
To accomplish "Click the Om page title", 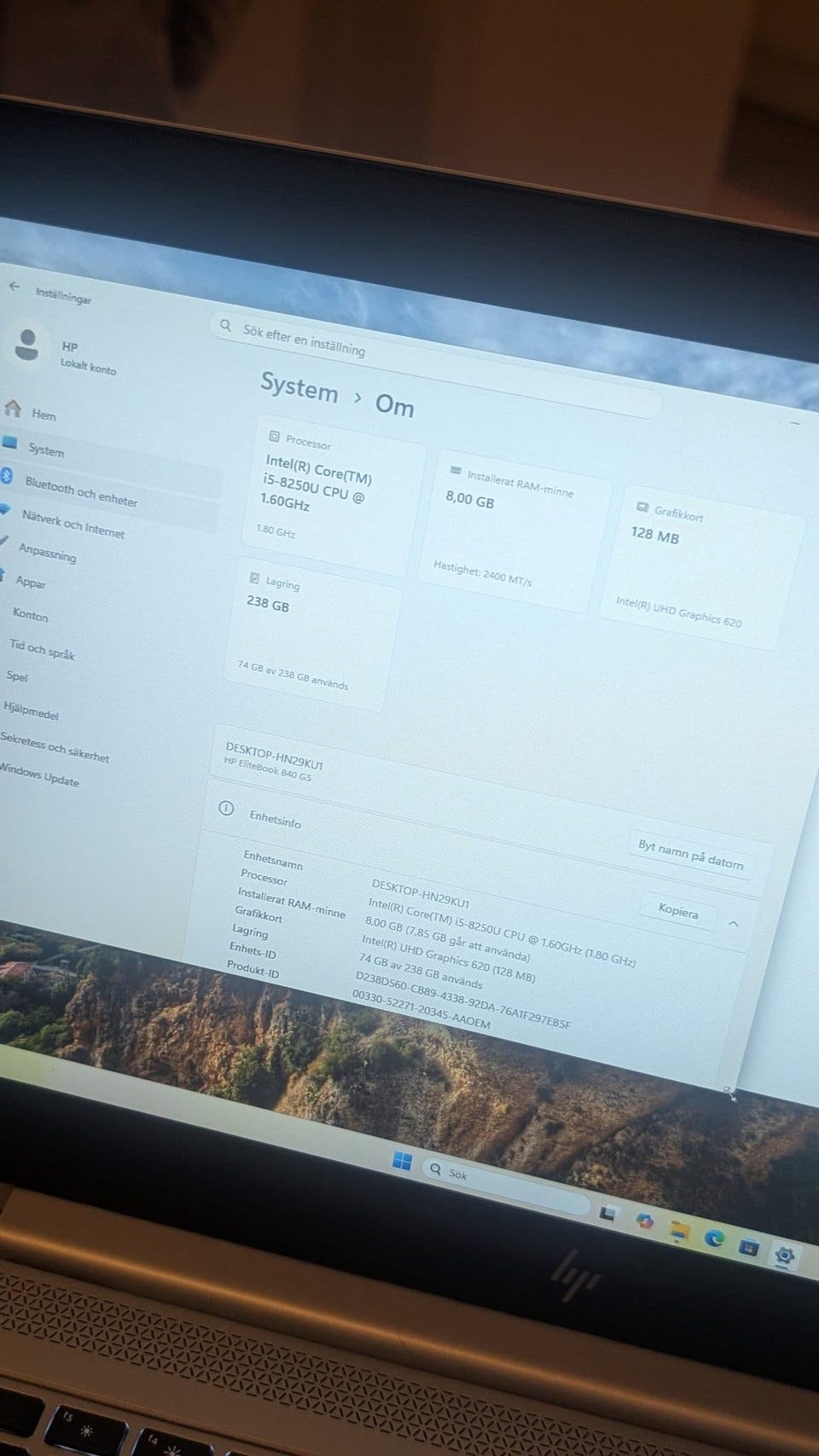I will [395, 404].
